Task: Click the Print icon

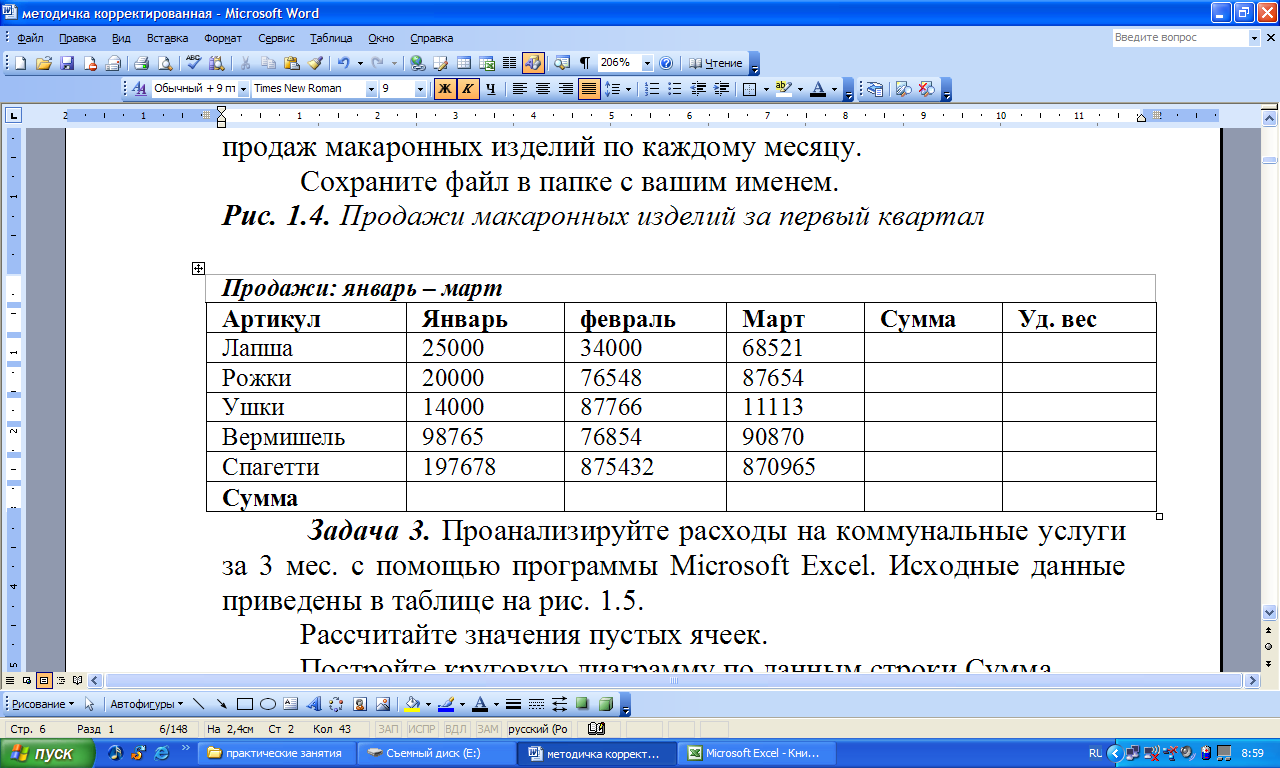Action: (x=141, y=63)
